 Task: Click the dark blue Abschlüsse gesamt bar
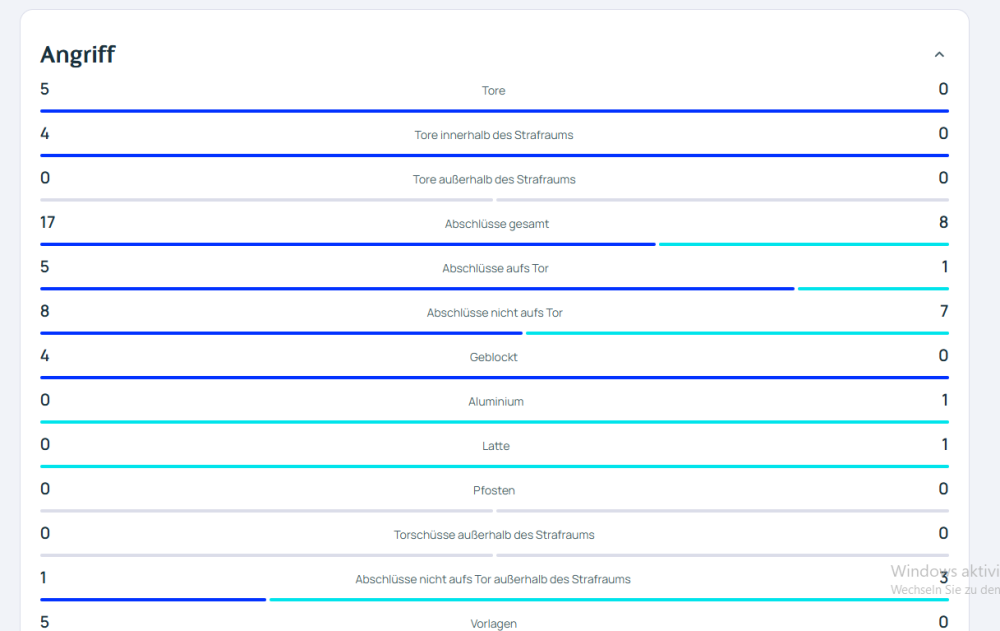pos(347,244)
